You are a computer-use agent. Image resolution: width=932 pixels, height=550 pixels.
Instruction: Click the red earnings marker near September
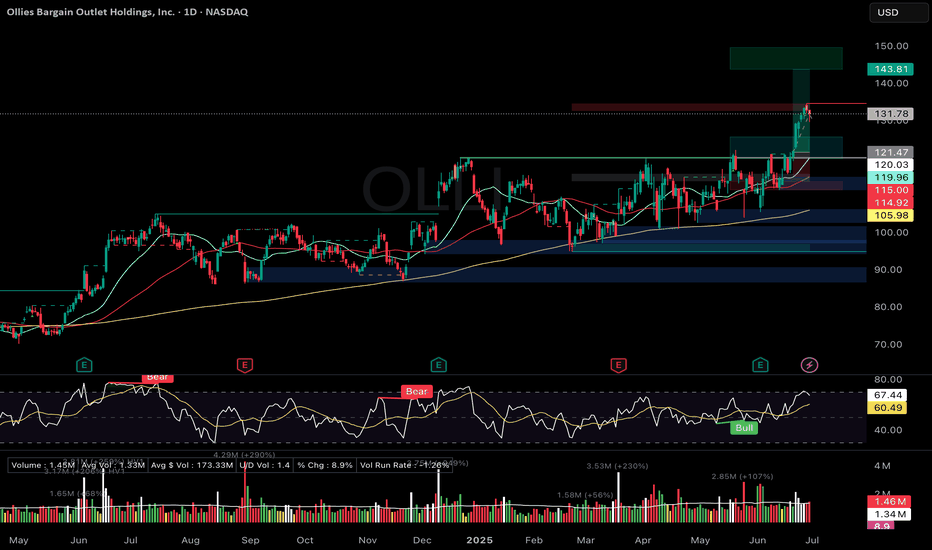click(244, 365)
